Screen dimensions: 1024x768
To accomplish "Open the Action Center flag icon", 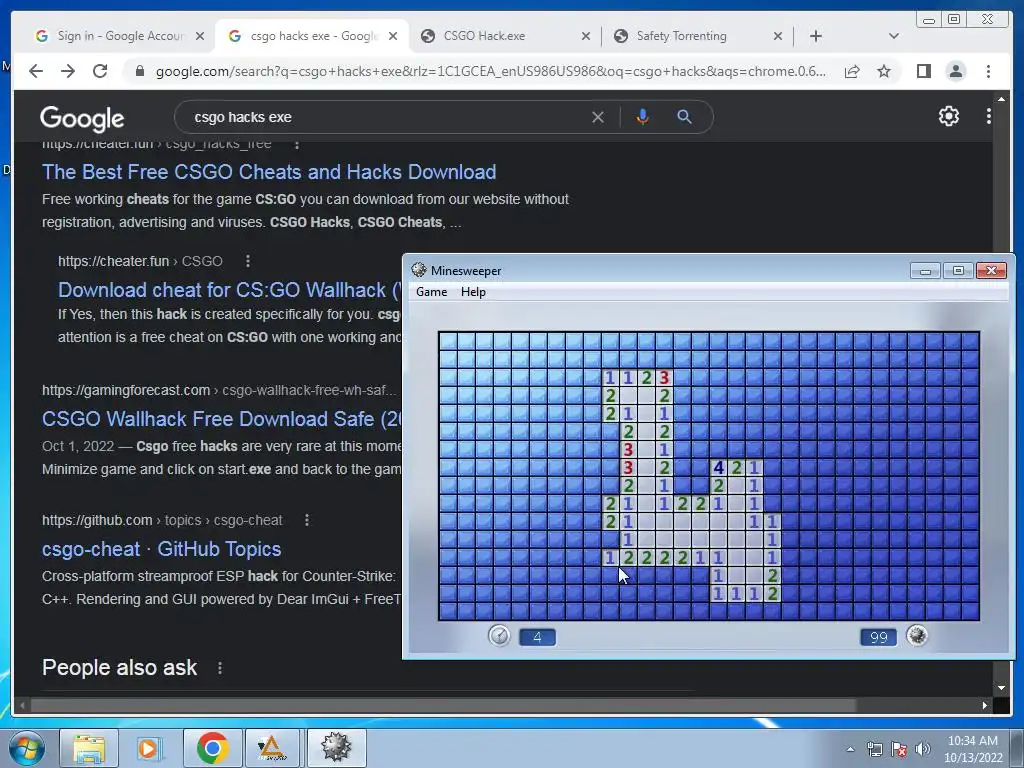I will point(899,749).
